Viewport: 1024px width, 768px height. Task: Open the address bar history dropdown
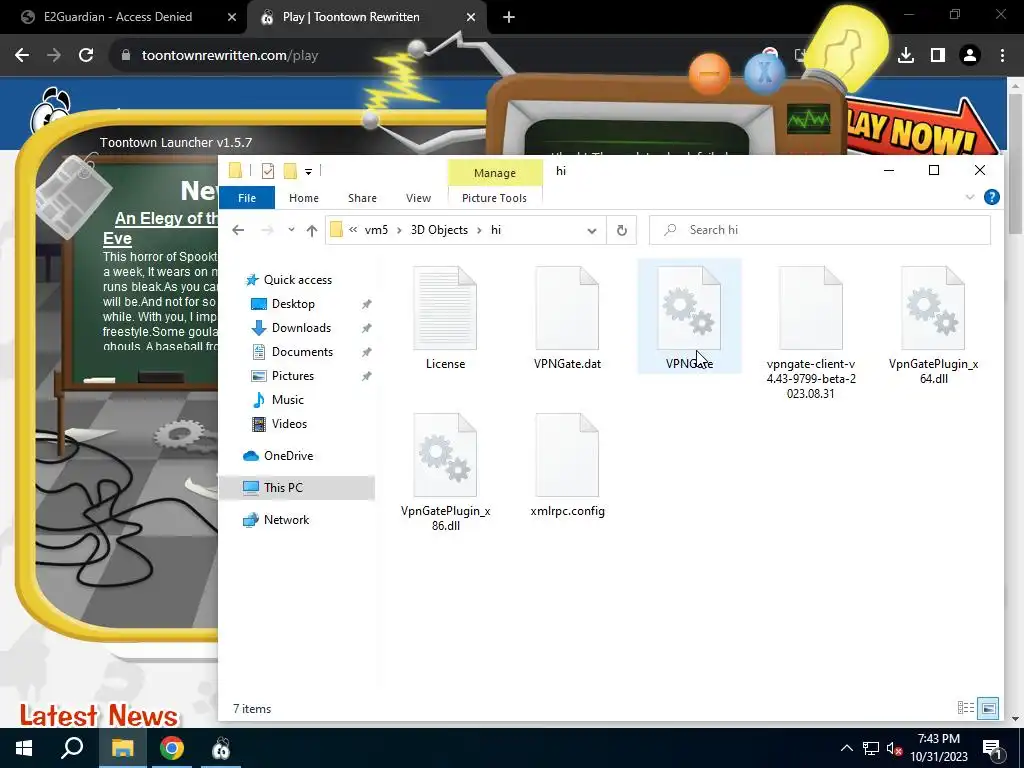tap(592, 230)
